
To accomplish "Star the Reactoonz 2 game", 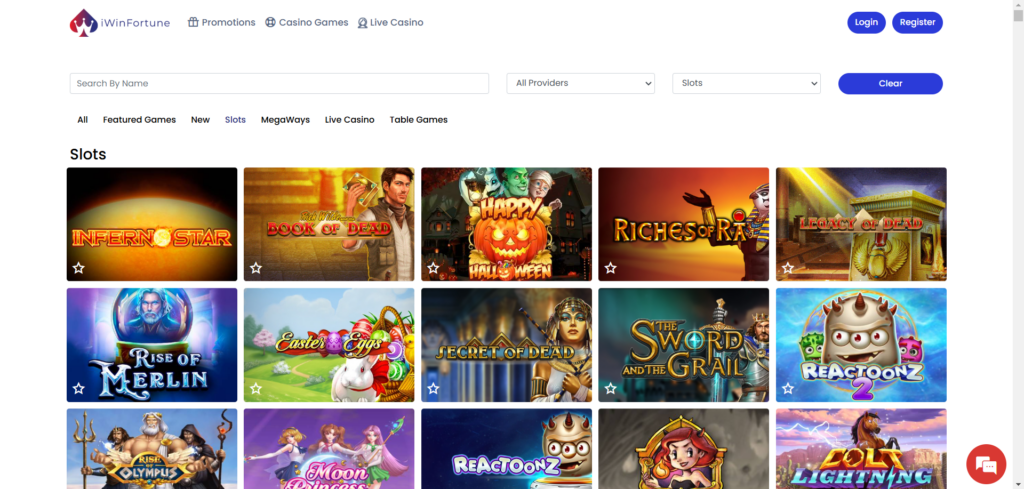I will (x=788, y=388).
